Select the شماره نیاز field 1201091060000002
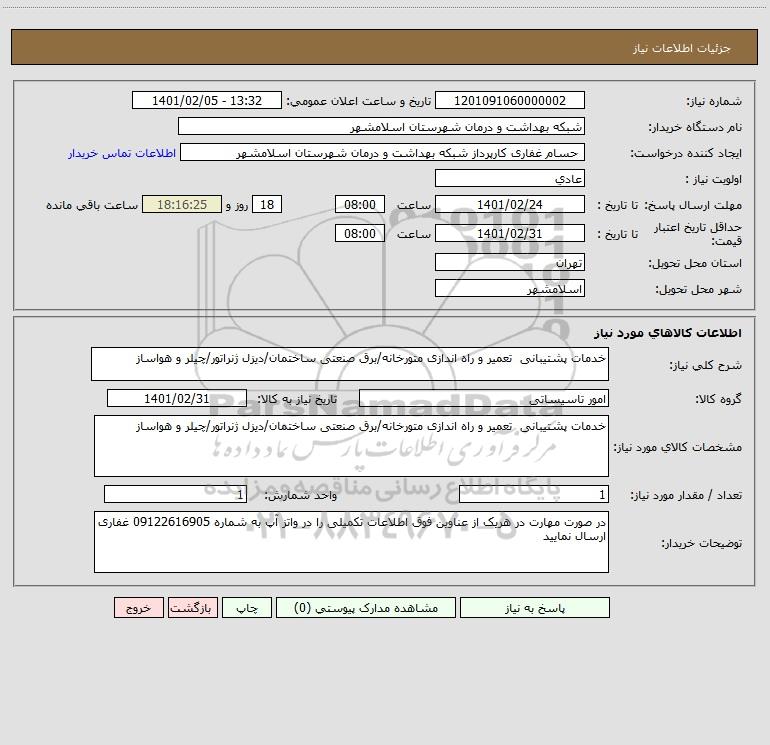 pos(510,100)
